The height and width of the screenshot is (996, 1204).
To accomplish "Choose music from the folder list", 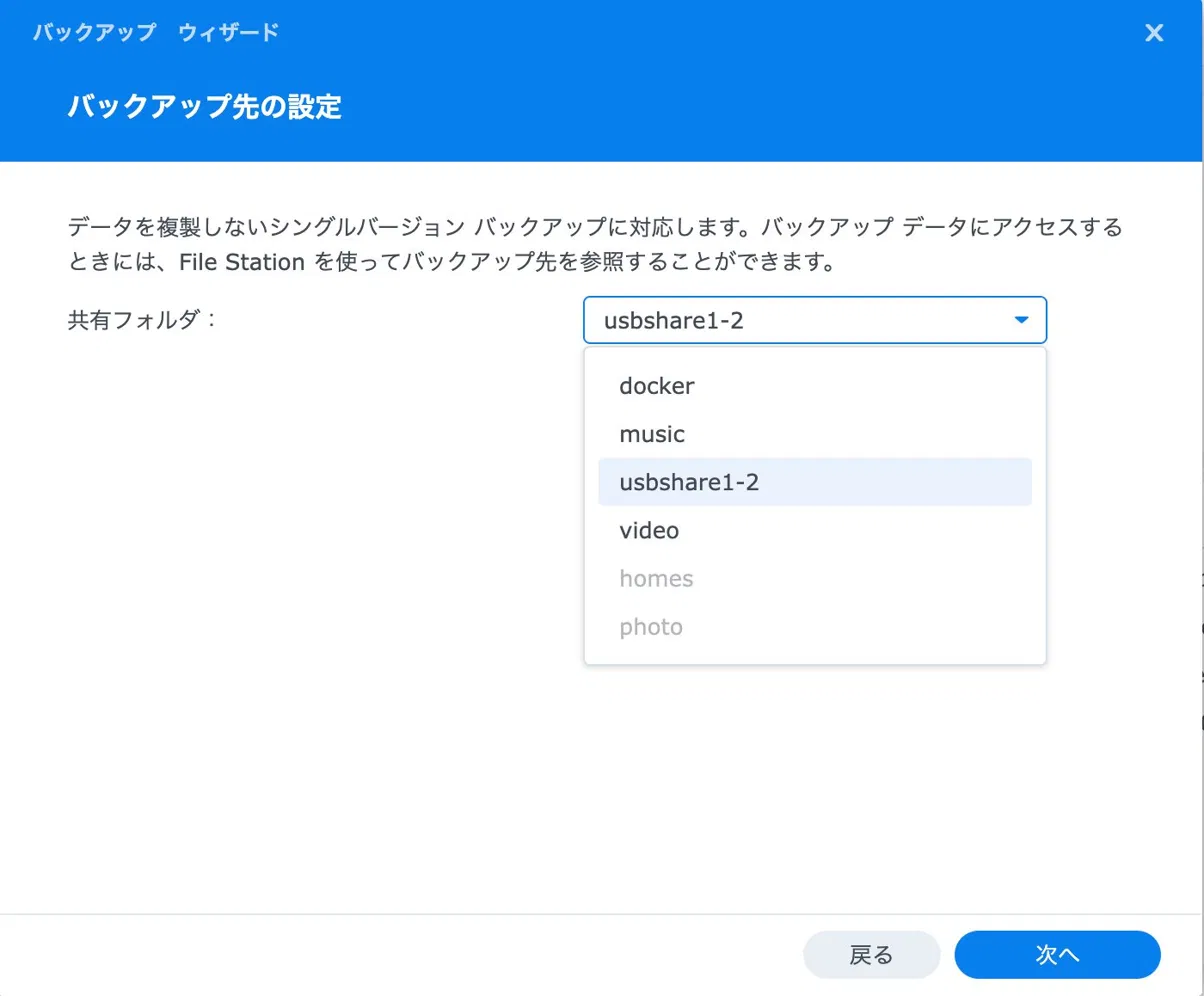I will (815, 434).
